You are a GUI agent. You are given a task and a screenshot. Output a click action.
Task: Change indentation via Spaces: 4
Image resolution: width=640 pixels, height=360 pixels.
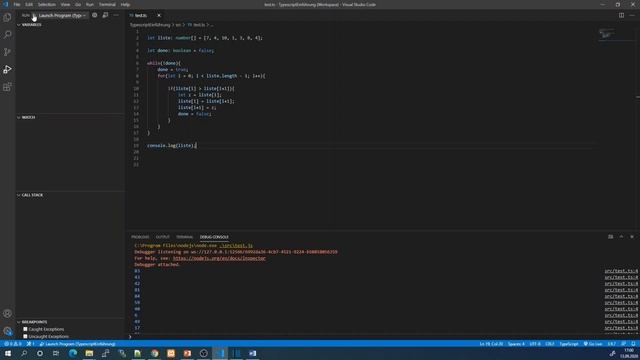tap(516, 344)
